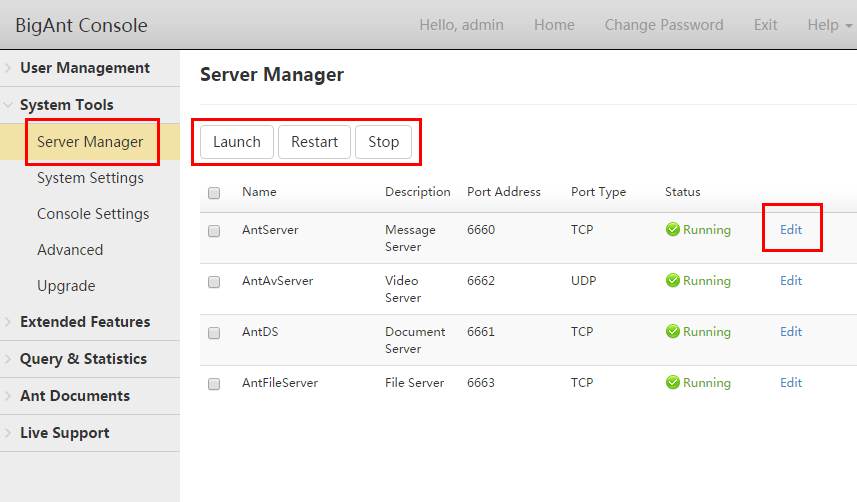Image resolution: width=857 pixels, height=502 pixels.
Task: Open Server Manager in the sidebar
Action: coord(90,142)
